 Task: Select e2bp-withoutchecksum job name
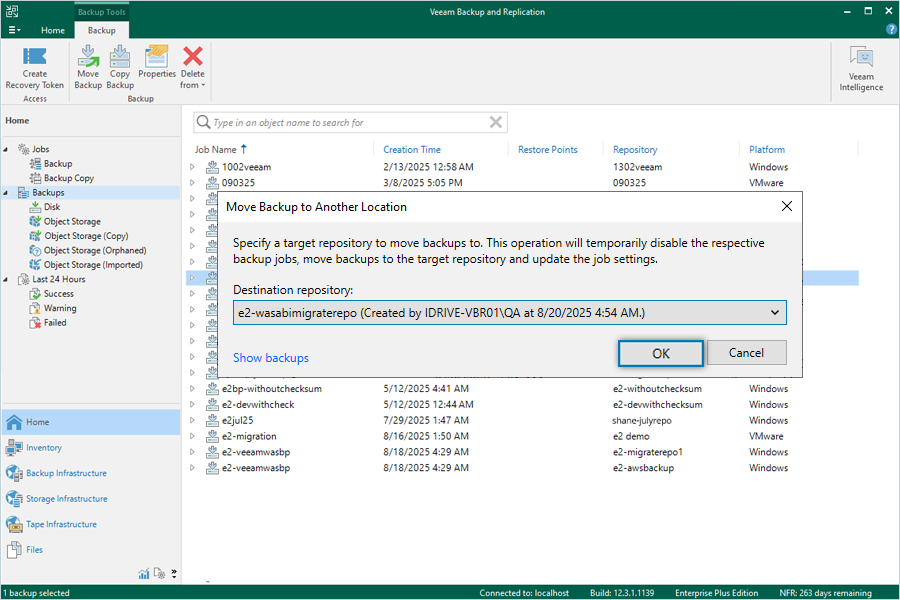tap(272, 389)
